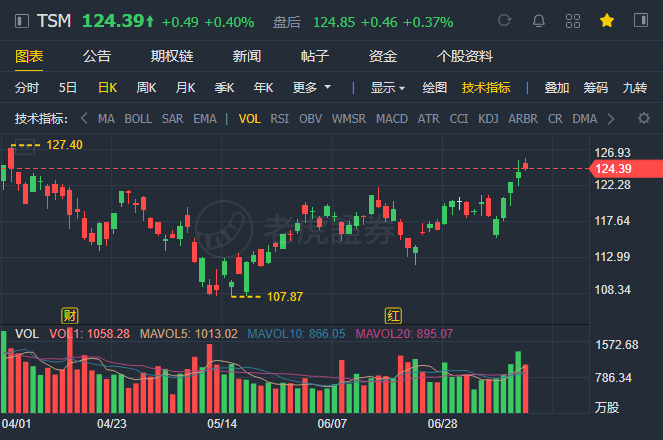Open indicator settings gear
Viewport: 663px width, 440px height.
coord(644,118)
